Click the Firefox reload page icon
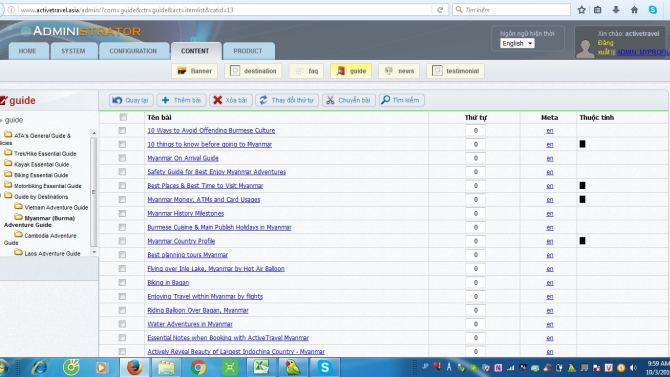 pyautogui.click(x=440, y=9)
